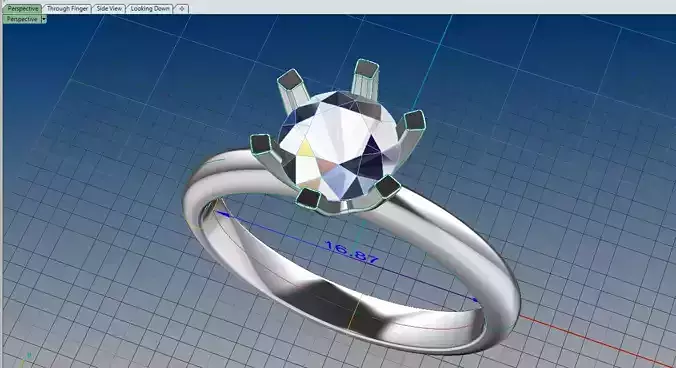This screenshot has width=676, height=368.
Task: Open the Perspective viewport title dropdown arrow
Action: click(x=44, y=19)
